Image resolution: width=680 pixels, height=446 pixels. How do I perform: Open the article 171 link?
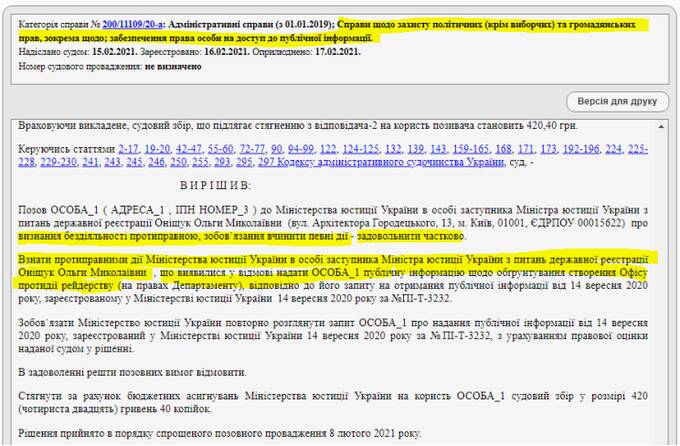click(x=526, y=149)
